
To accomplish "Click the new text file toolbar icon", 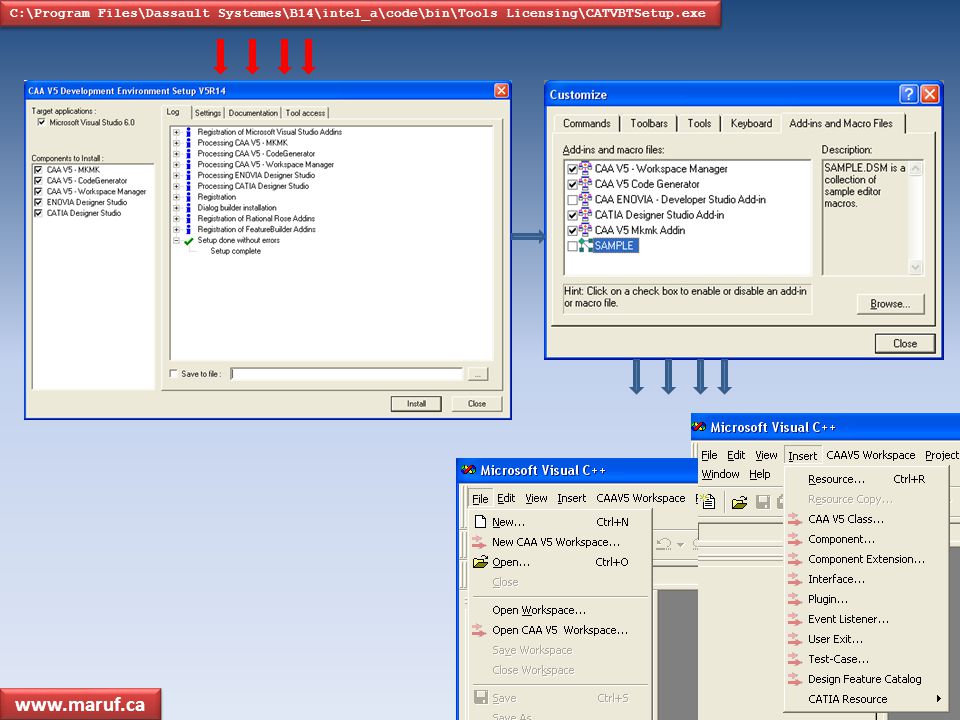I will (x=708, y=502).
